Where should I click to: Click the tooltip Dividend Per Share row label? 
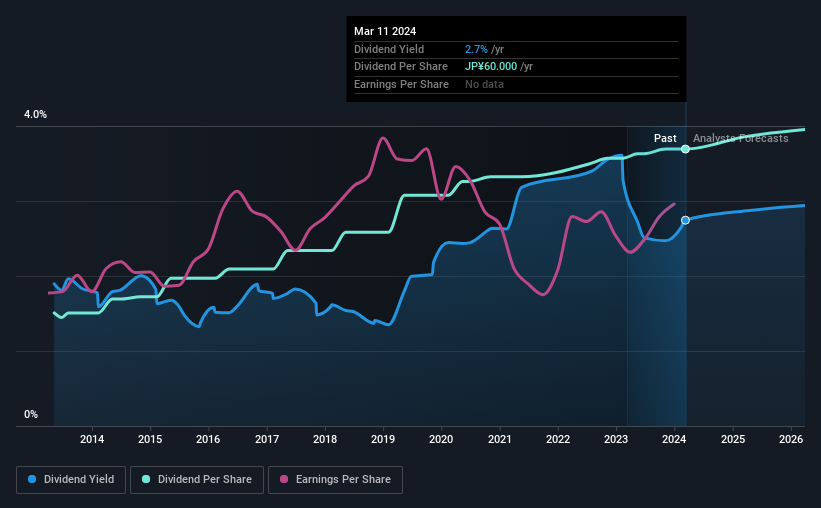click(x=401, y=67)
